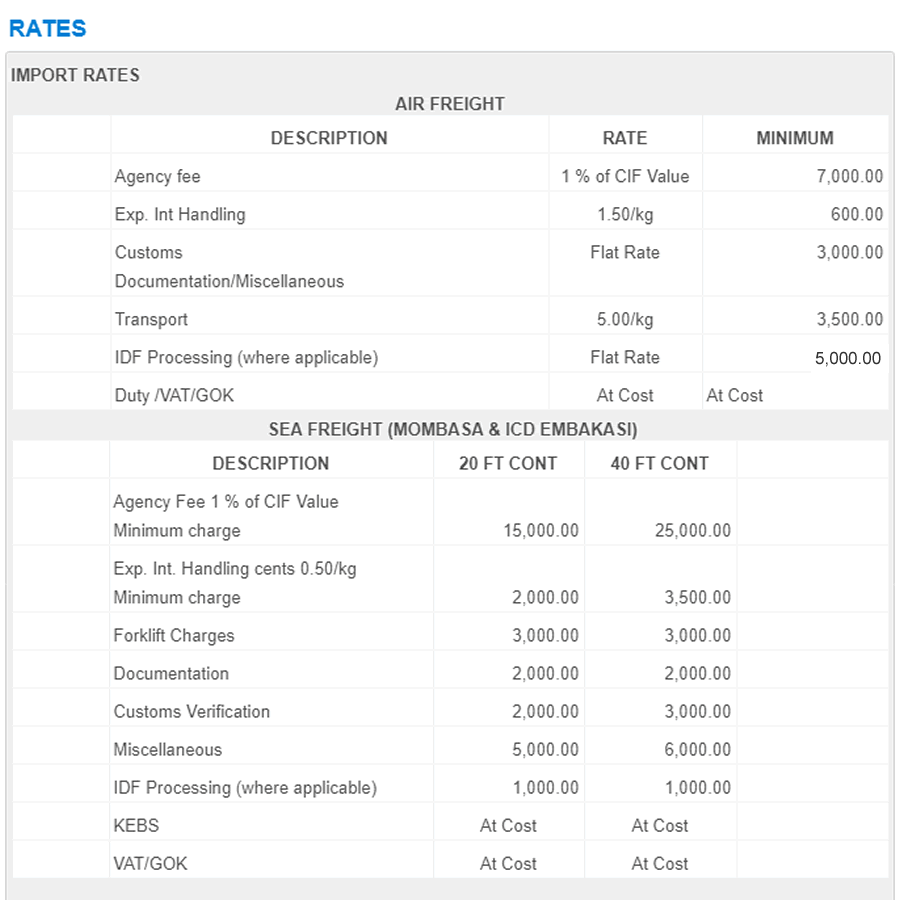Click the 7,000.00 minimum value

click(x=849, y=177)
